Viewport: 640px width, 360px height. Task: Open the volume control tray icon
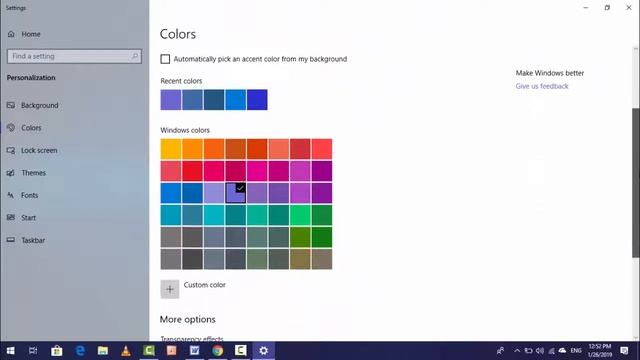[x=540, y=351]
